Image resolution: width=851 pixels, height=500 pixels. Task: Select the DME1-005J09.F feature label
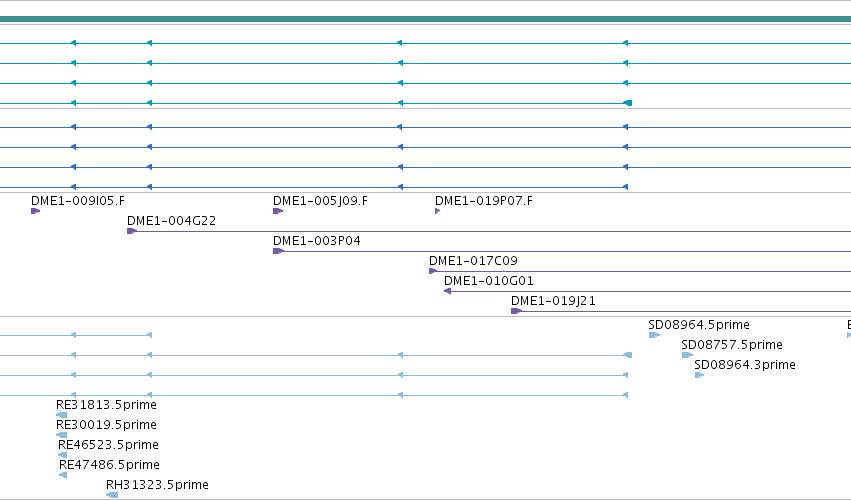click(x=320, y=201)
